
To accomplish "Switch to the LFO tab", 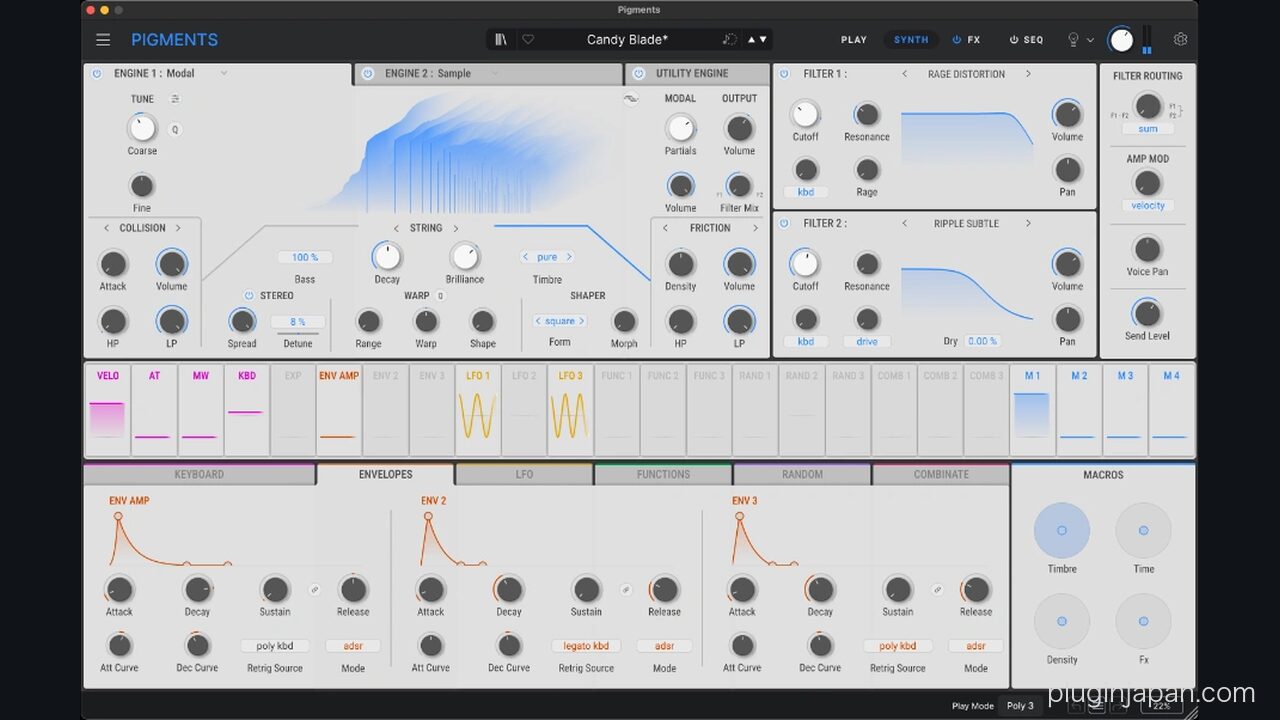I will pos(524,475).
